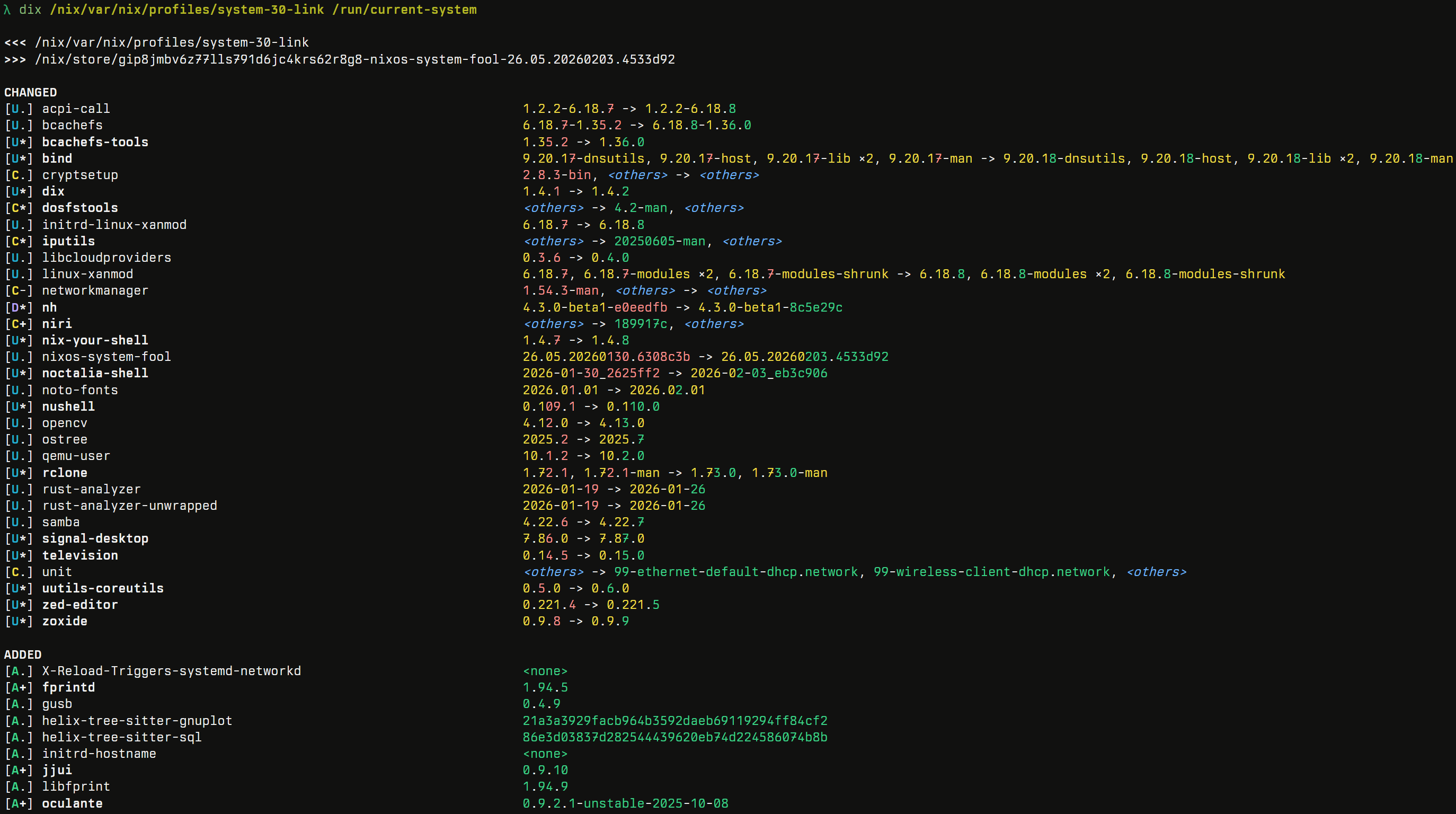Click the '/run/current-system' argument in the command line
The image size is (1456, 814).
click(x=404, y=10)
